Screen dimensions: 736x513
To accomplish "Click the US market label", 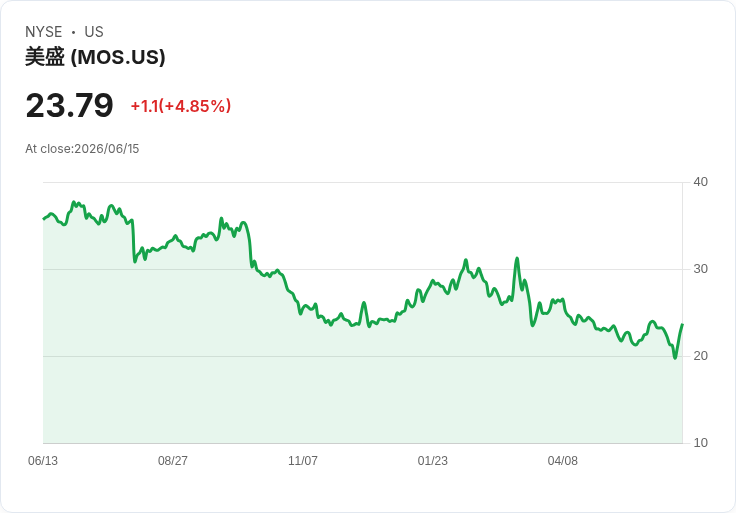I will pos(94,32).
